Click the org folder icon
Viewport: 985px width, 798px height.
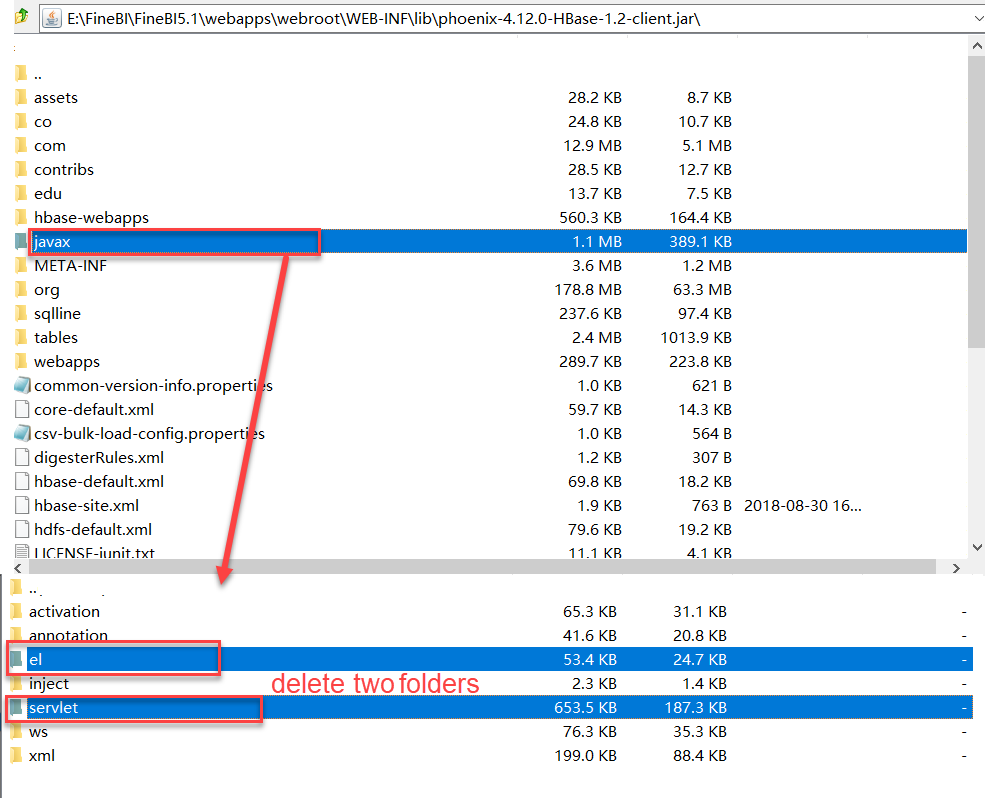point(21,290)
